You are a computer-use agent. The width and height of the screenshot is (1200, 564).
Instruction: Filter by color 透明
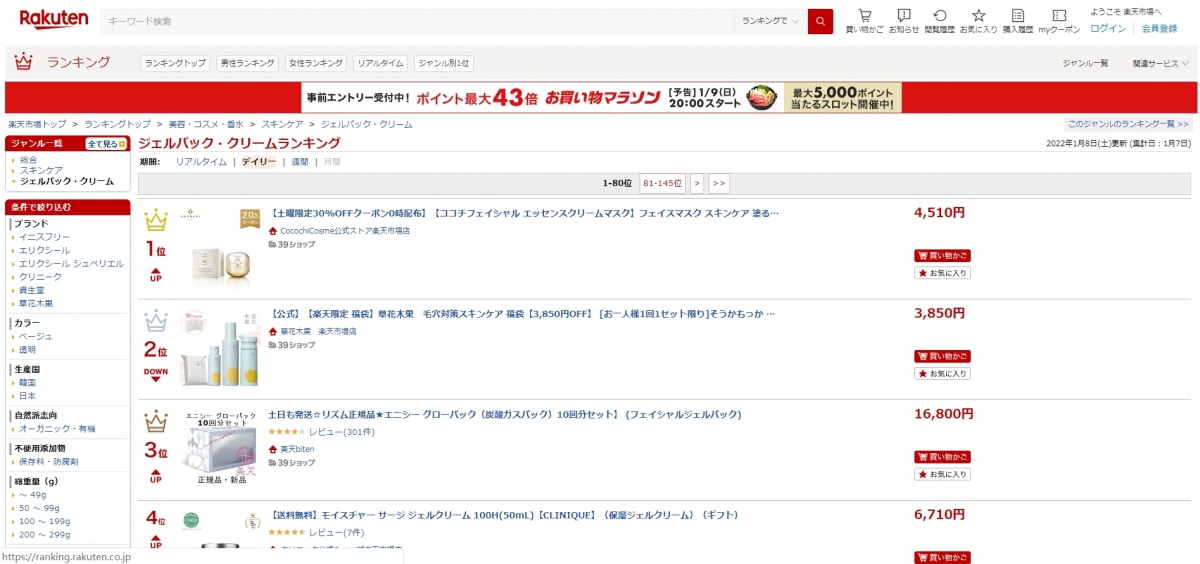27,350
